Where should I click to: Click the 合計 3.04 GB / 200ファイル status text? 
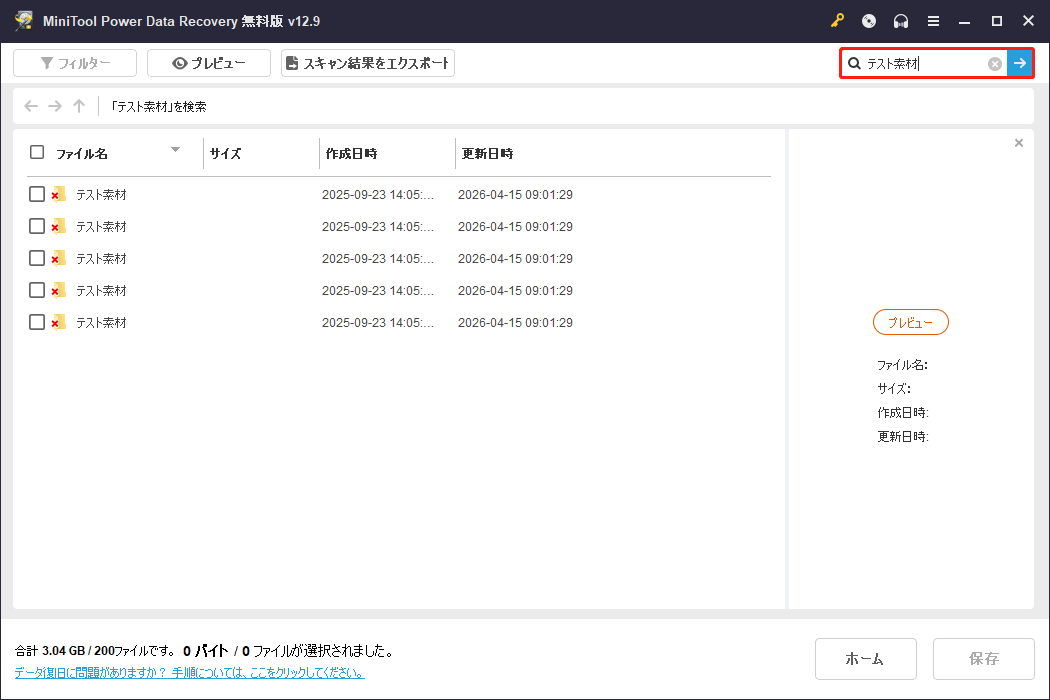(95, 651)
